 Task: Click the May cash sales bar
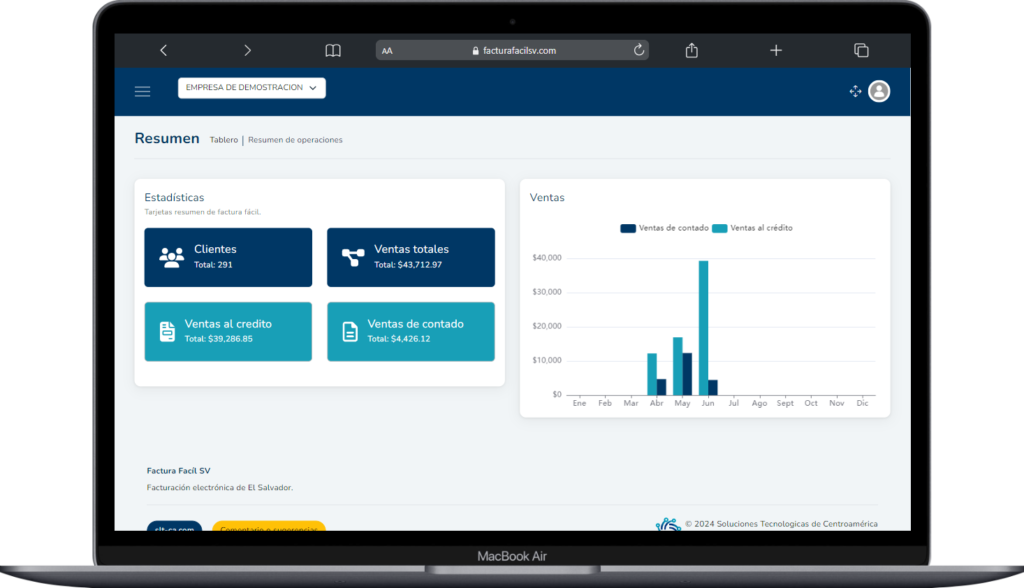coord(687,374)
